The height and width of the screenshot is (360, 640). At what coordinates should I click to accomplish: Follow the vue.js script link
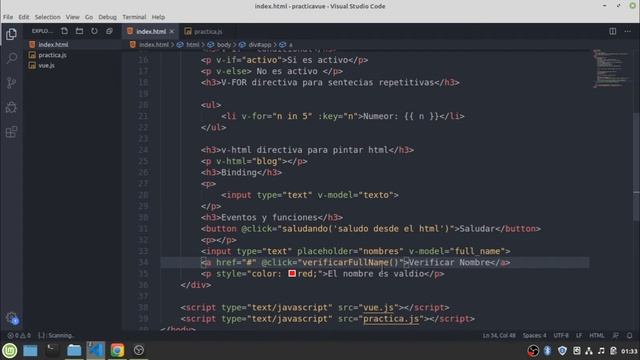coord(378,307)
